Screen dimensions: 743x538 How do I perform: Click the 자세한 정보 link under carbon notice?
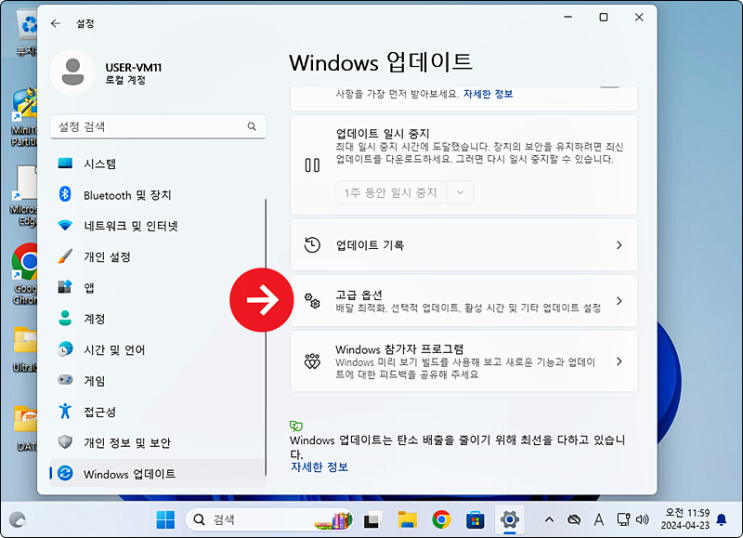[x=319, y=467]
